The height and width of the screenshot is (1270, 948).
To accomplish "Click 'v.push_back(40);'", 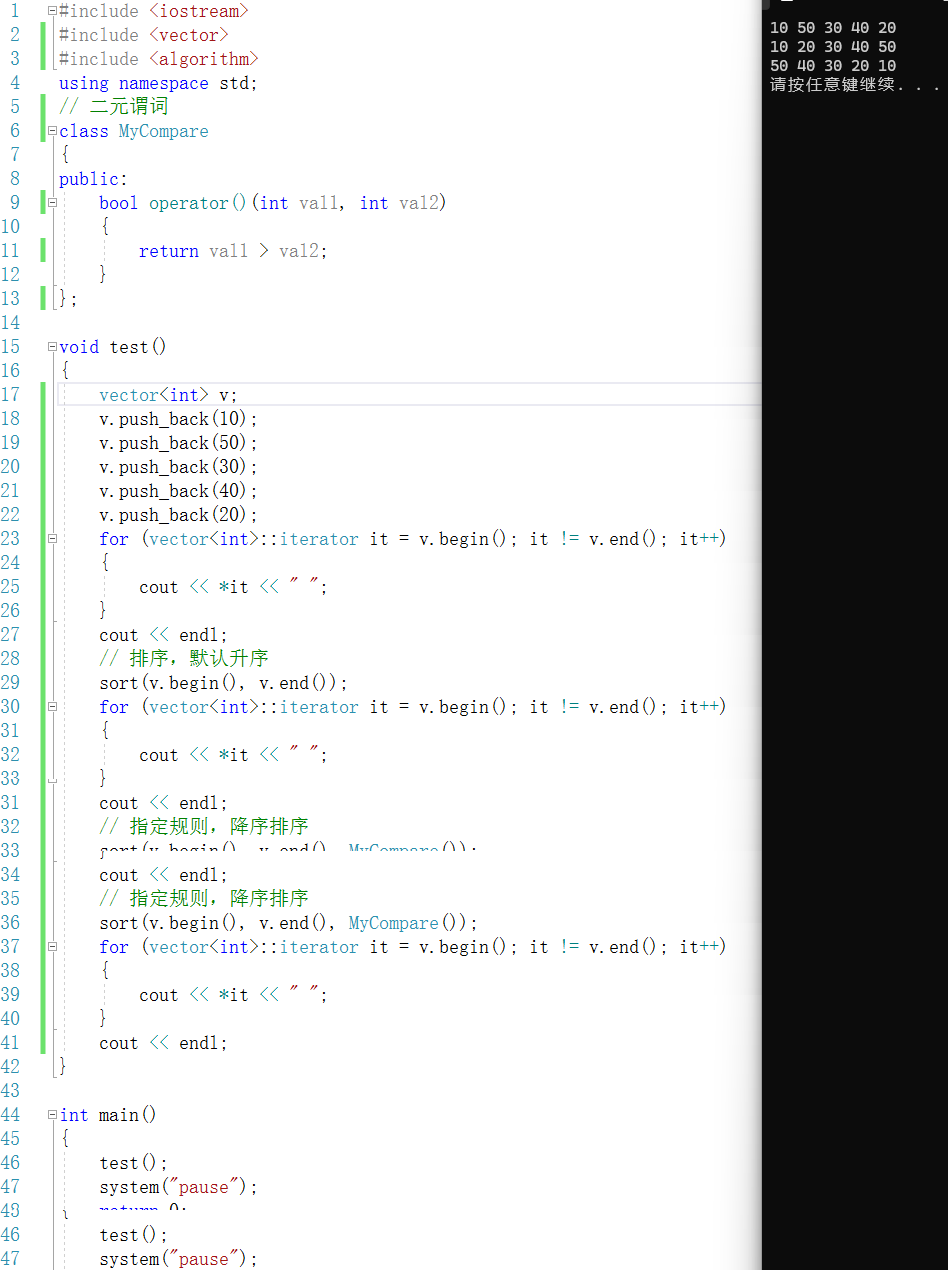I will click(178, 491).
